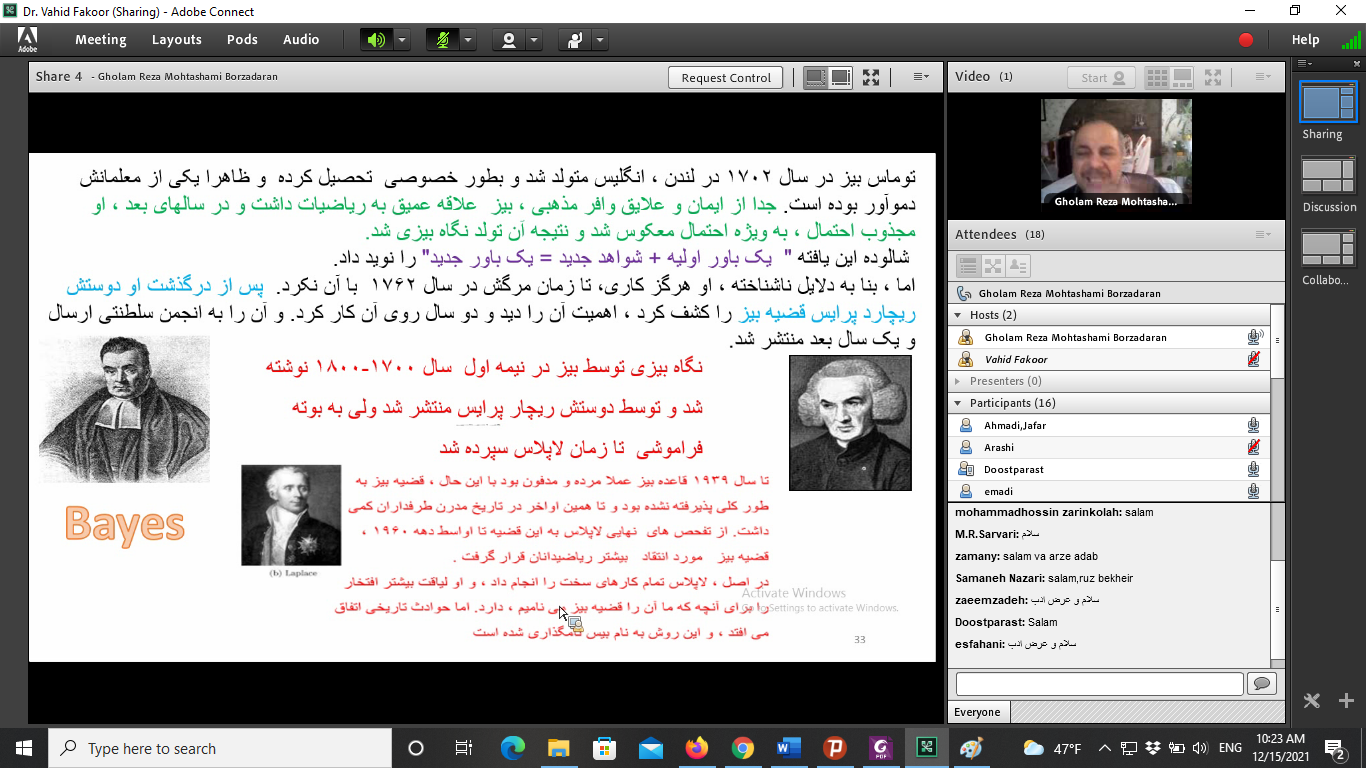Mute the green speaker icon in toolbar
Image resolution: width=1366 pixels, height=768 pixels.
(379, 39)
